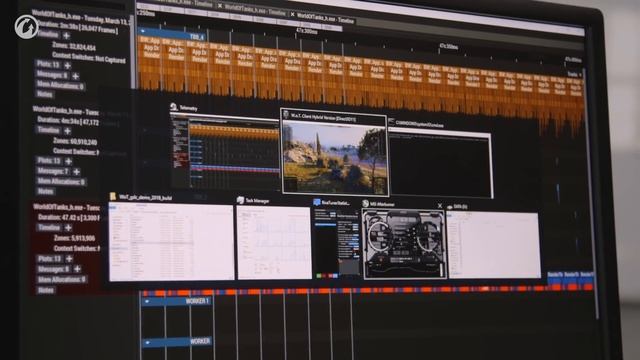Screen dimensions: 640x360
Task: Click the MSI Afterburner icon in switcher
Action: (365, 204)
